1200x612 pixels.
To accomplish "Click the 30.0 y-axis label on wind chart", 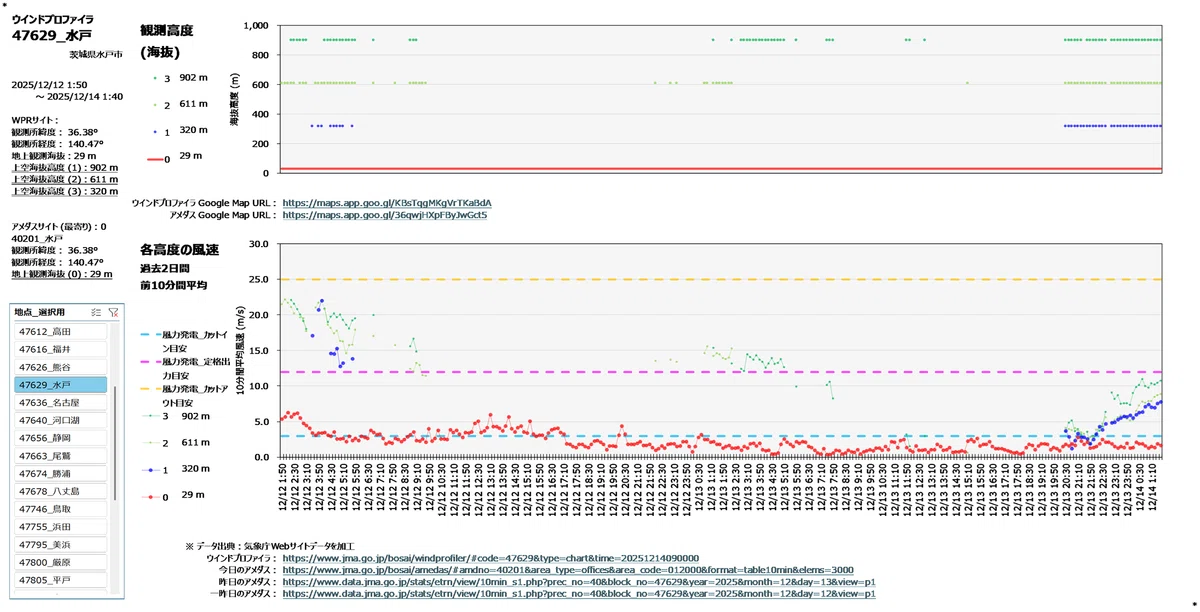I will [x=261, y=243].
